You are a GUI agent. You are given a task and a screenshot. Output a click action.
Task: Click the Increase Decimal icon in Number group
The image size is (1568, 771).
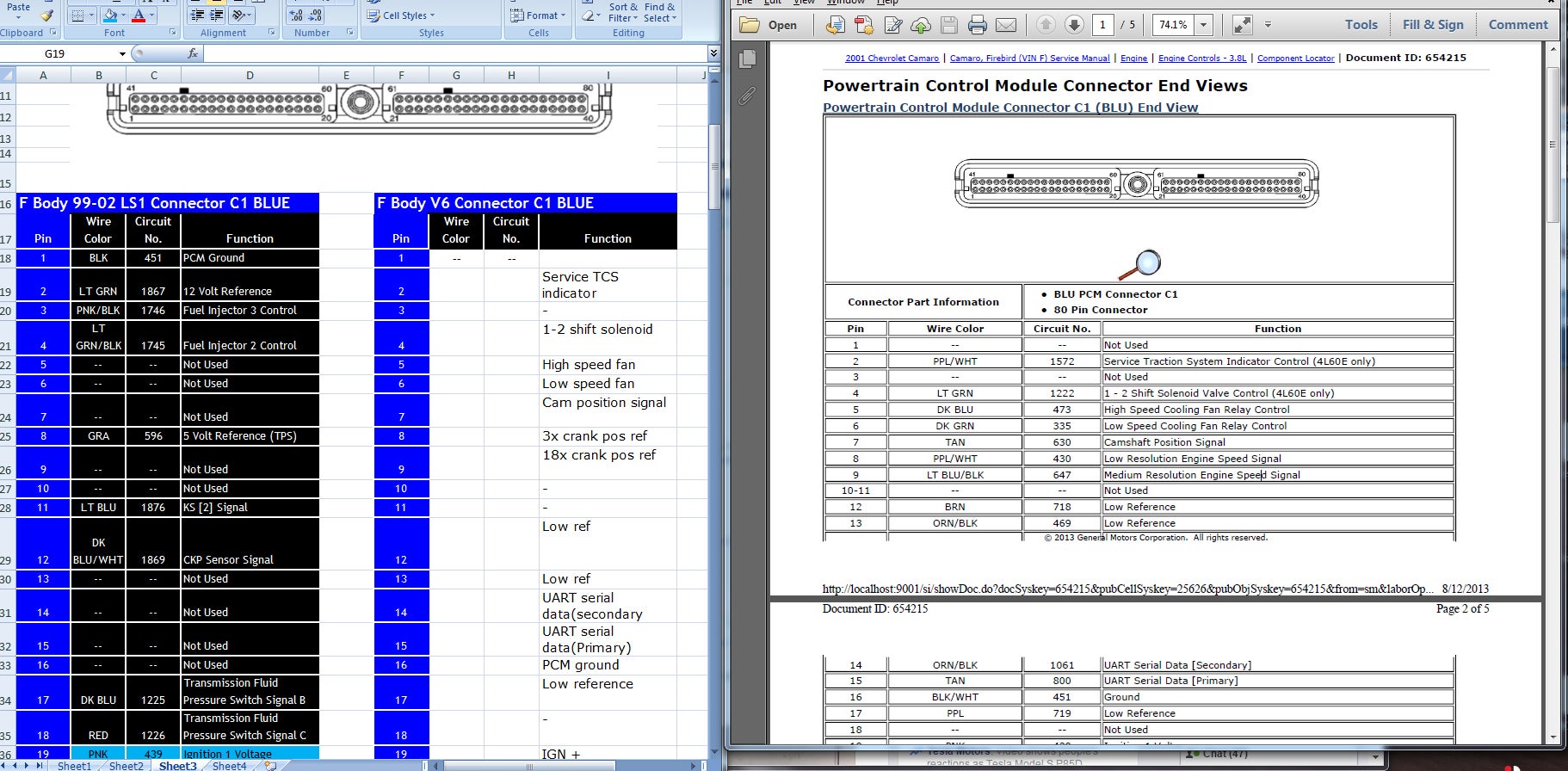point(297,15)
